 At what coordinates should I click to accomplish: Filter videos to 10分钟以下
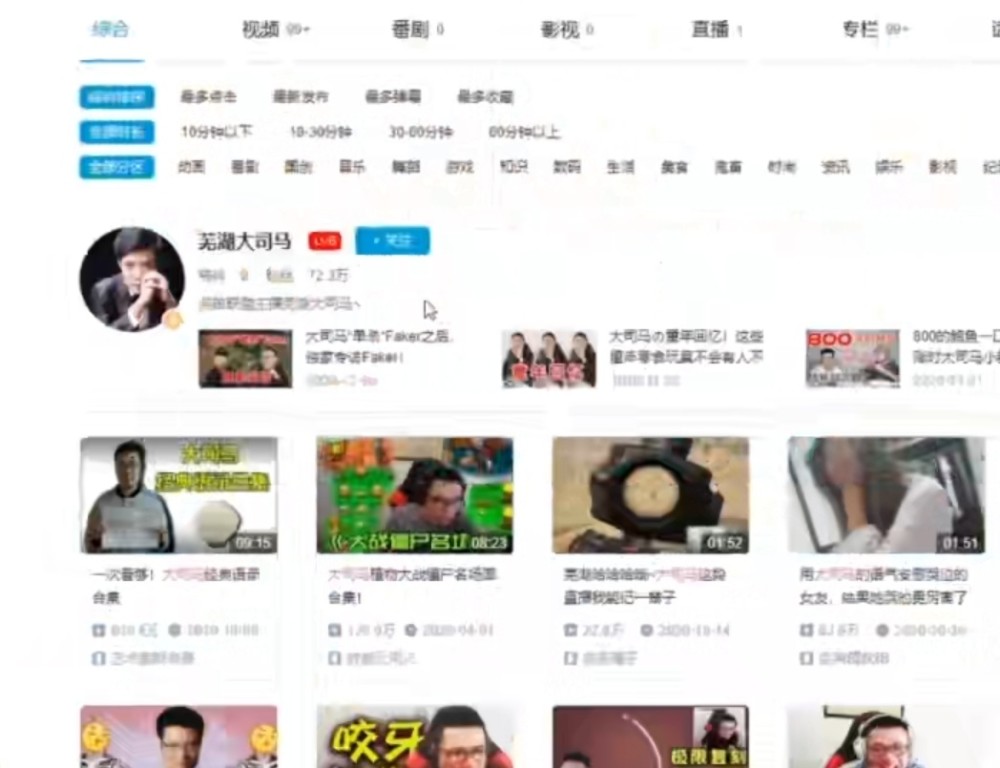(x=216, y=132)
